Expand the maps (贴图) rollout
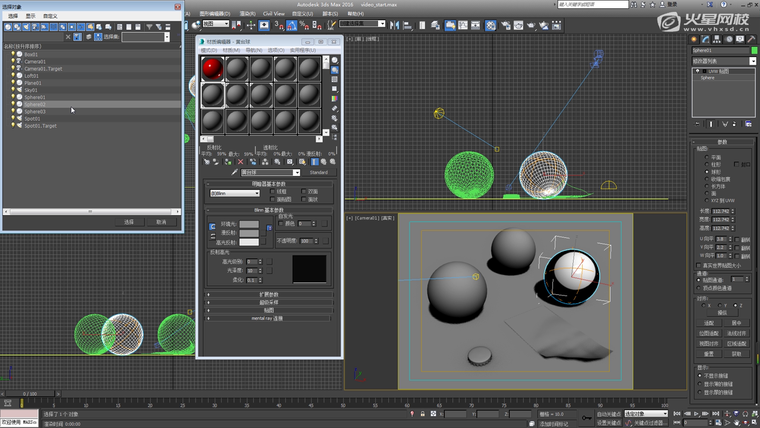 (268, 311)
